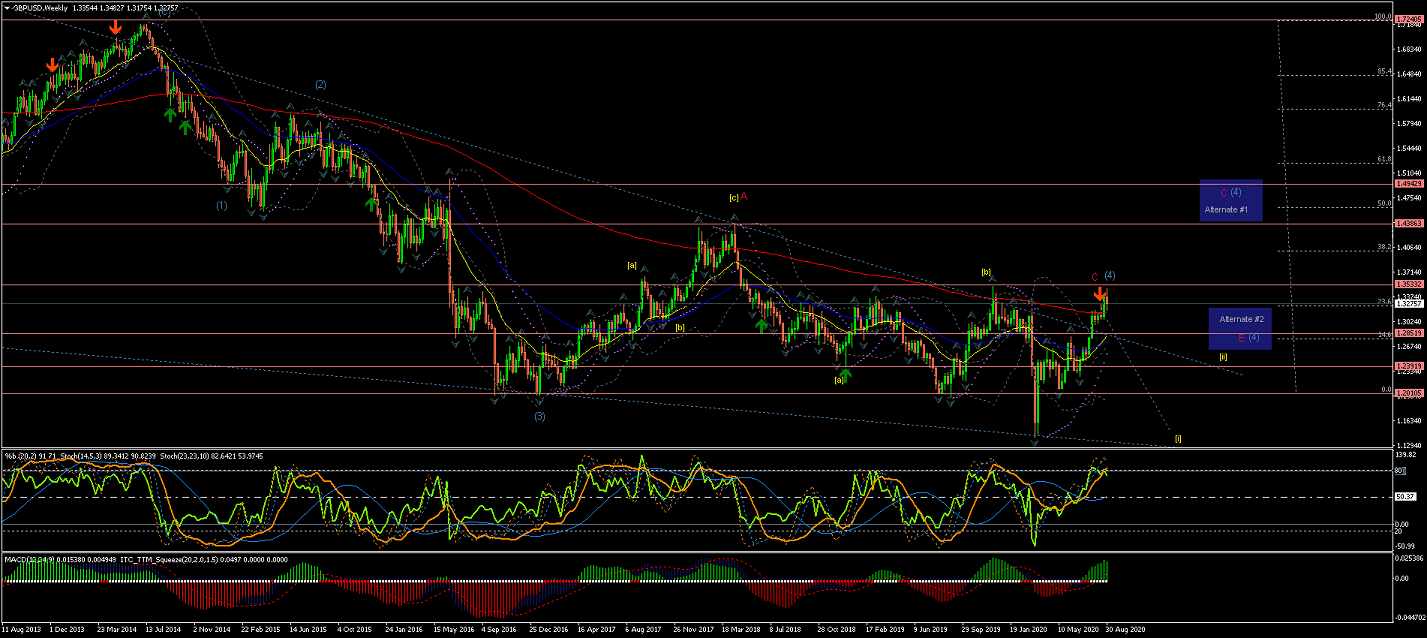Select the Alternate #1 blue box
The height and width of the screenshot is (638, 1427).
click(1232, 200)
